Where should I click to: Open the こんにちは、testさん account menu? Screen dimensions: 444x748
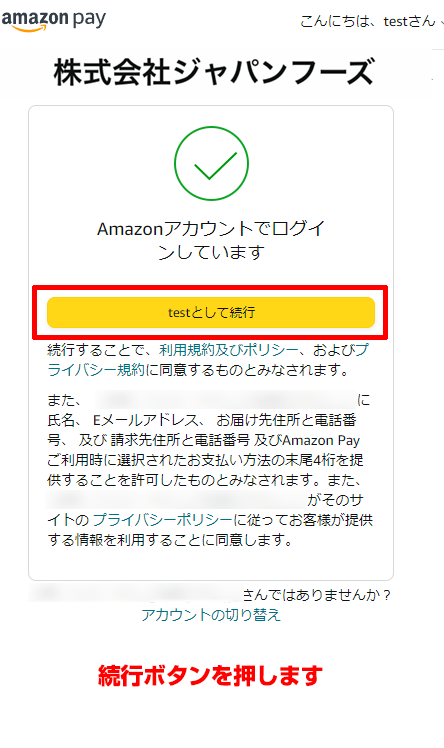tap(371, 21)
